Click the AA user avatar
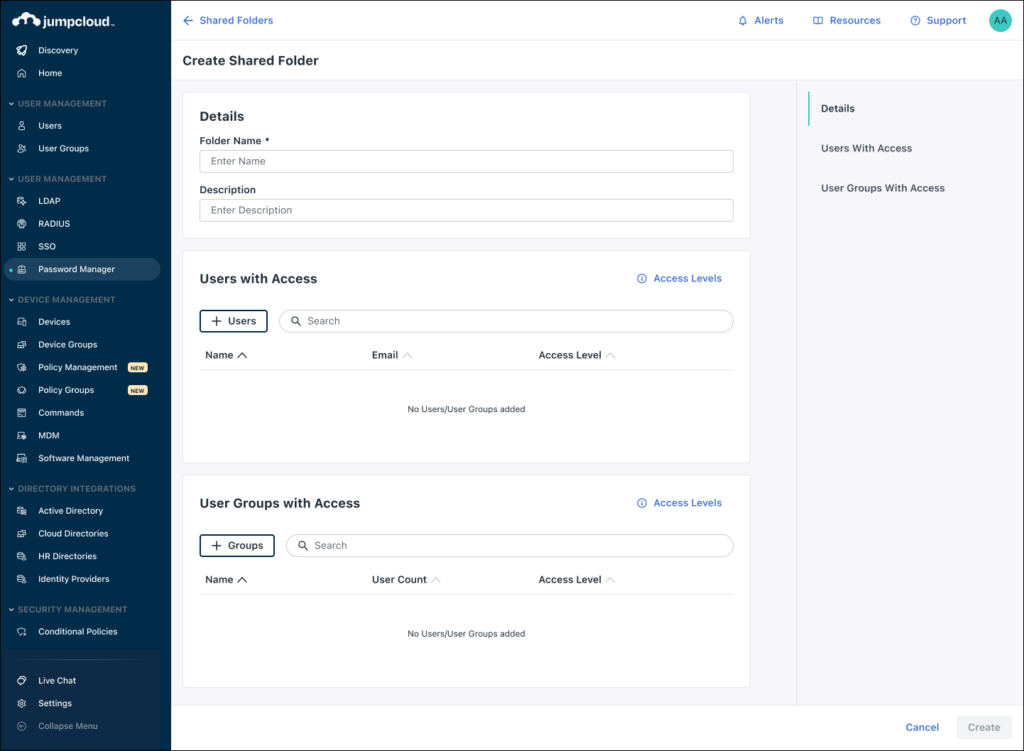 [x=999, y=20]
